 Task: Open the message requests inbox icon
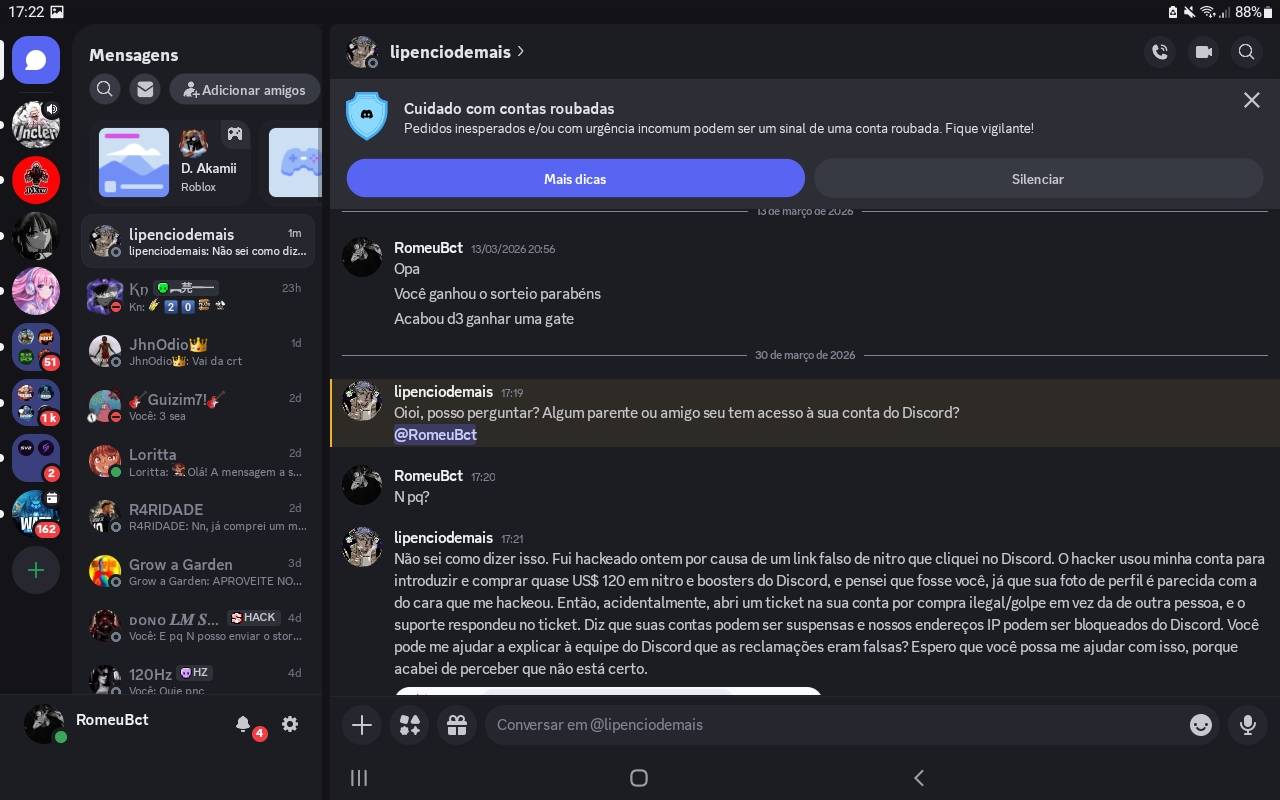click(x=144, y=89)
